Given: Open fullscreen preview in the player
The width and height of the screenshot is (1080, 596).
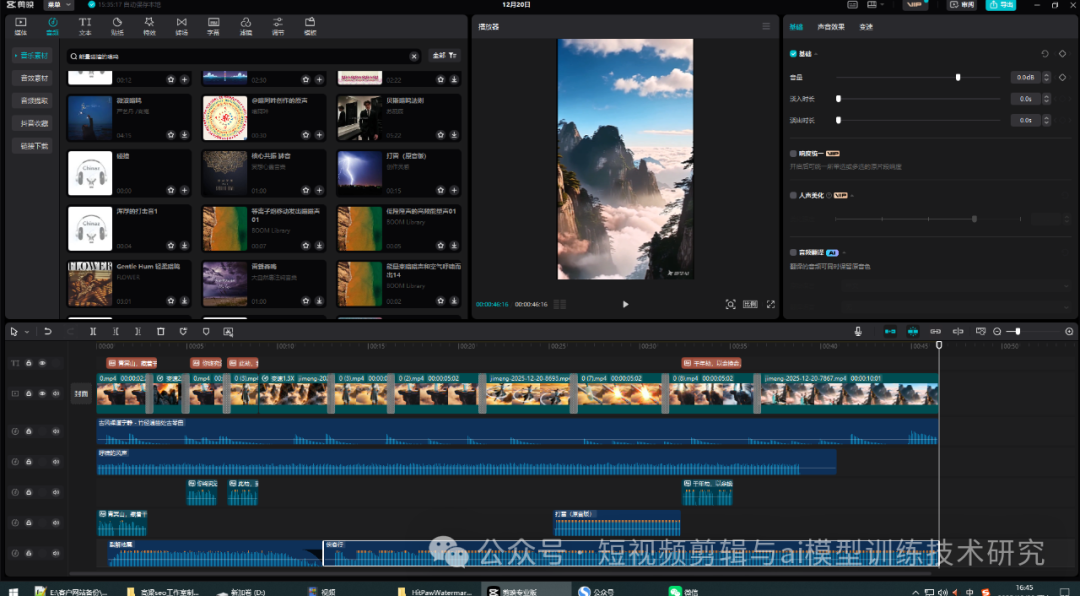Looking at the screenshot, I should 770,304.
